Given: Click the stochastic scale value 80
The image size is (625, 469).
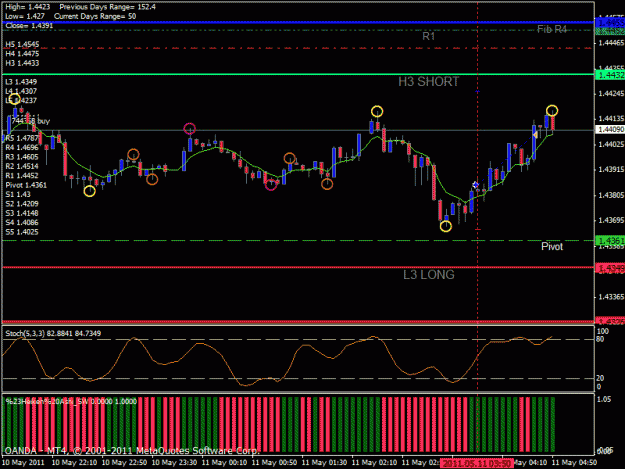Looking at the screenshot, I should click(x=600, y=339).
